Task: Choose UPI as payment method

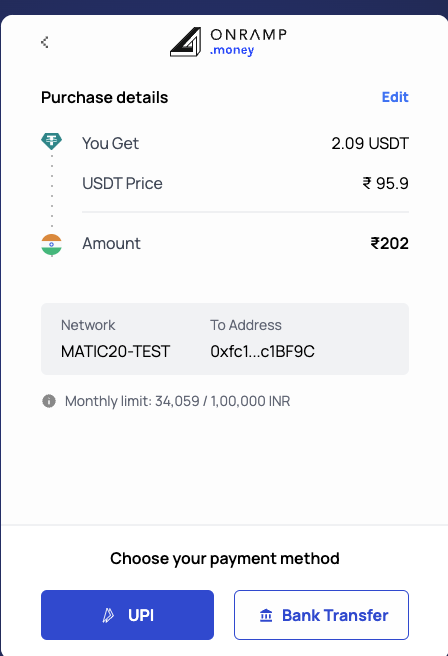Action: tap(127, 615)
